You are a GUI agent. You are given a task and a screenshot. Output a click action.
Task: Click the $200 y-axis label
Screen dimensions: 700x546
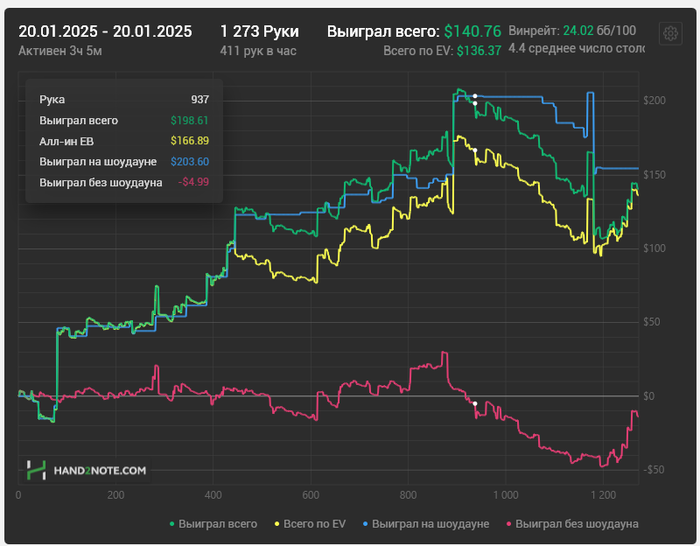tap(654, 100)
